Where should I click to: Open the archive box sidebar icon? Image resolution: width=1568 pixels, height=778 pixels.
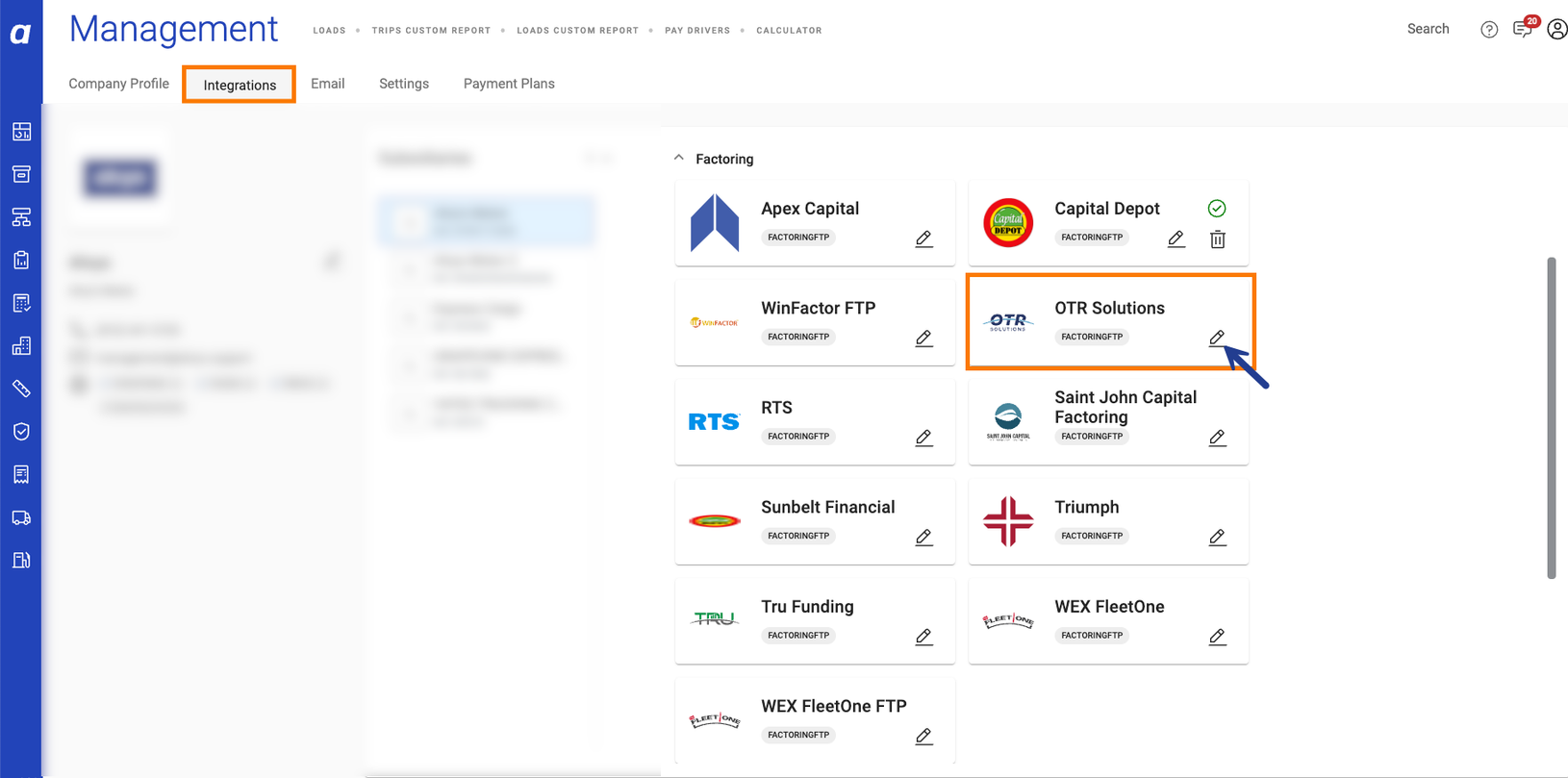tap(21, 174)
